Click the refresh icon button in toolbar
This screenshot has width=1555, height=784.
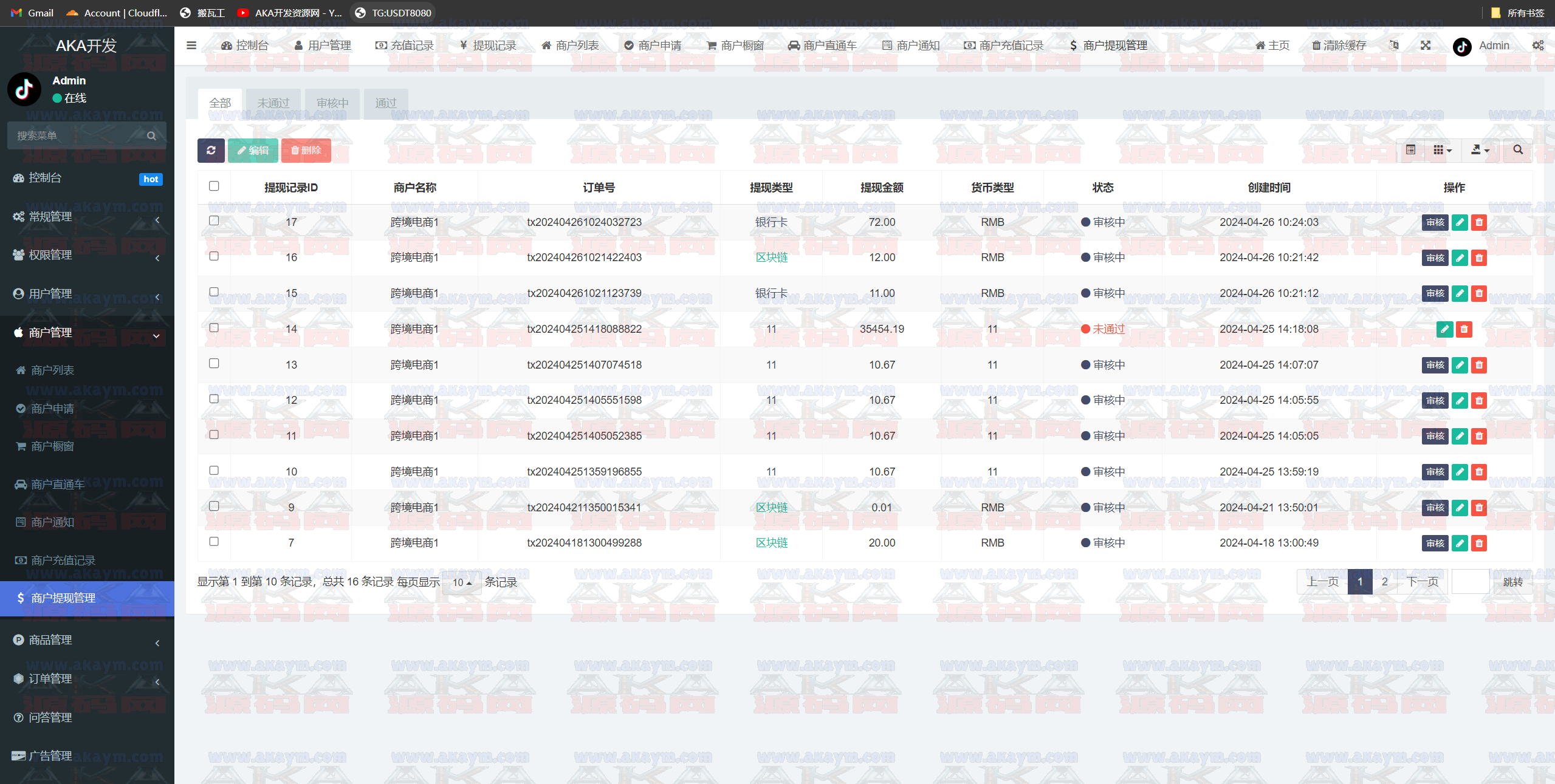click(211, 150)
